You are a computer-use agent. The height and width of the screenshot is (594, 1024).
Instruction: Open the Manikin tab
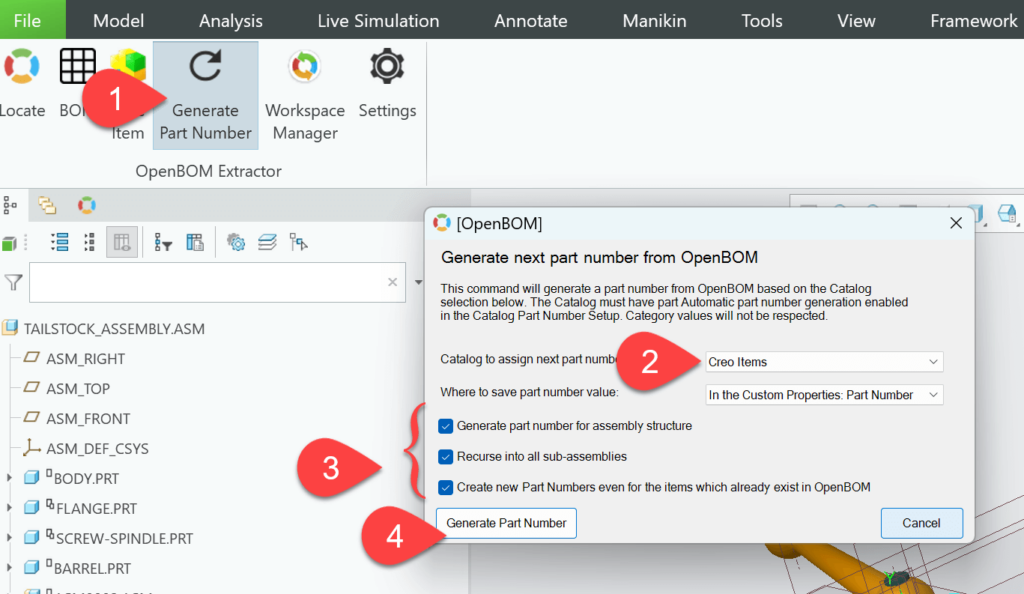click(654, 21)
